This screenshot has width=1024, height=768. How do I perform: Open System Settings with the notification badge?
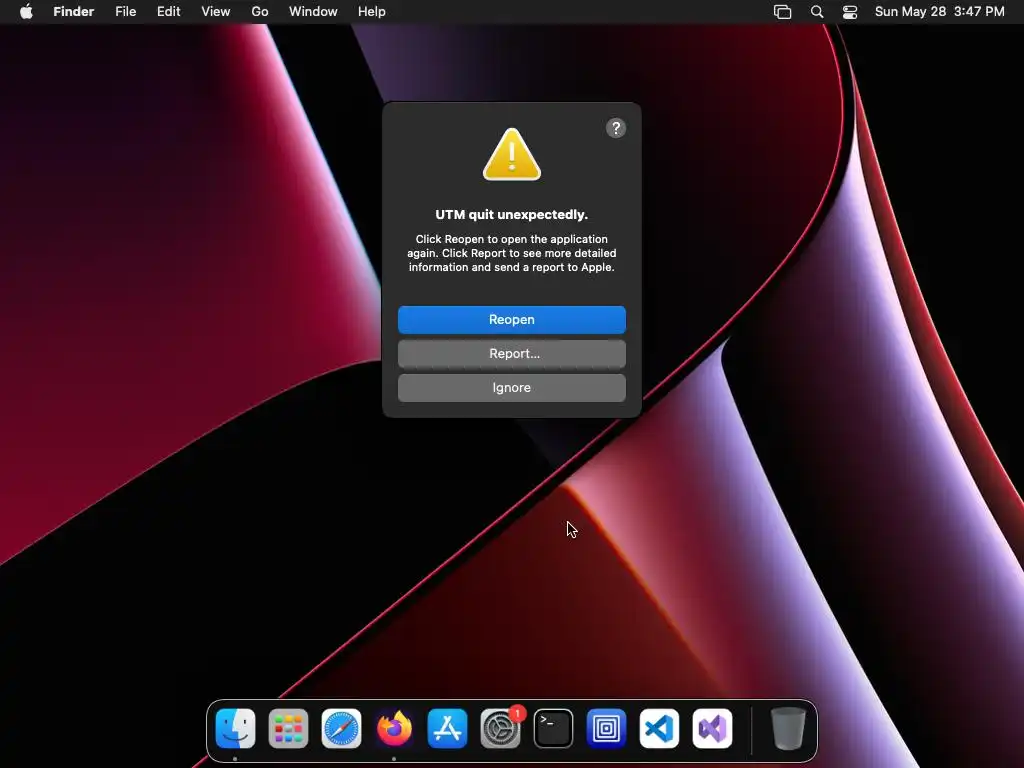pyautogui.click(x=500, y=728)
